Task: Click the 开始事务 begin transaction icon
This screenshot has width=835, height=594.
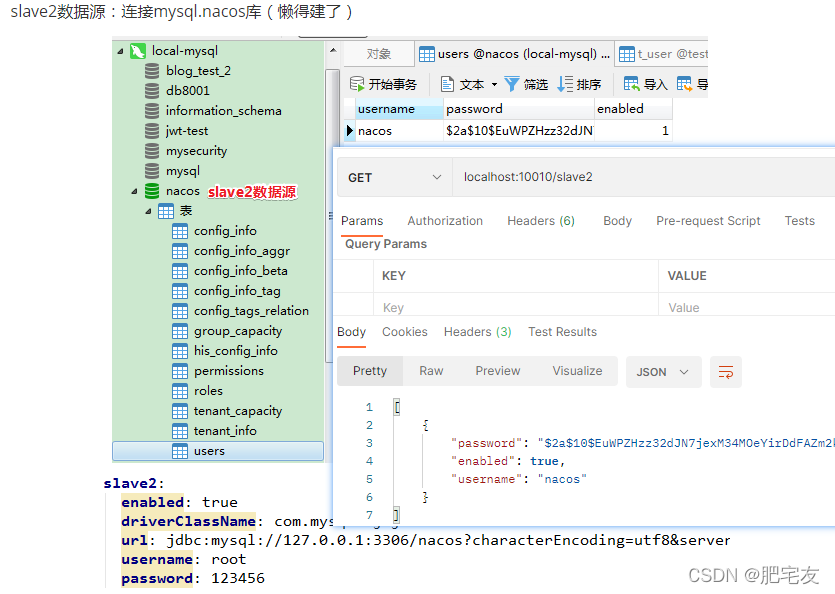Action: (x=357, y=84)
